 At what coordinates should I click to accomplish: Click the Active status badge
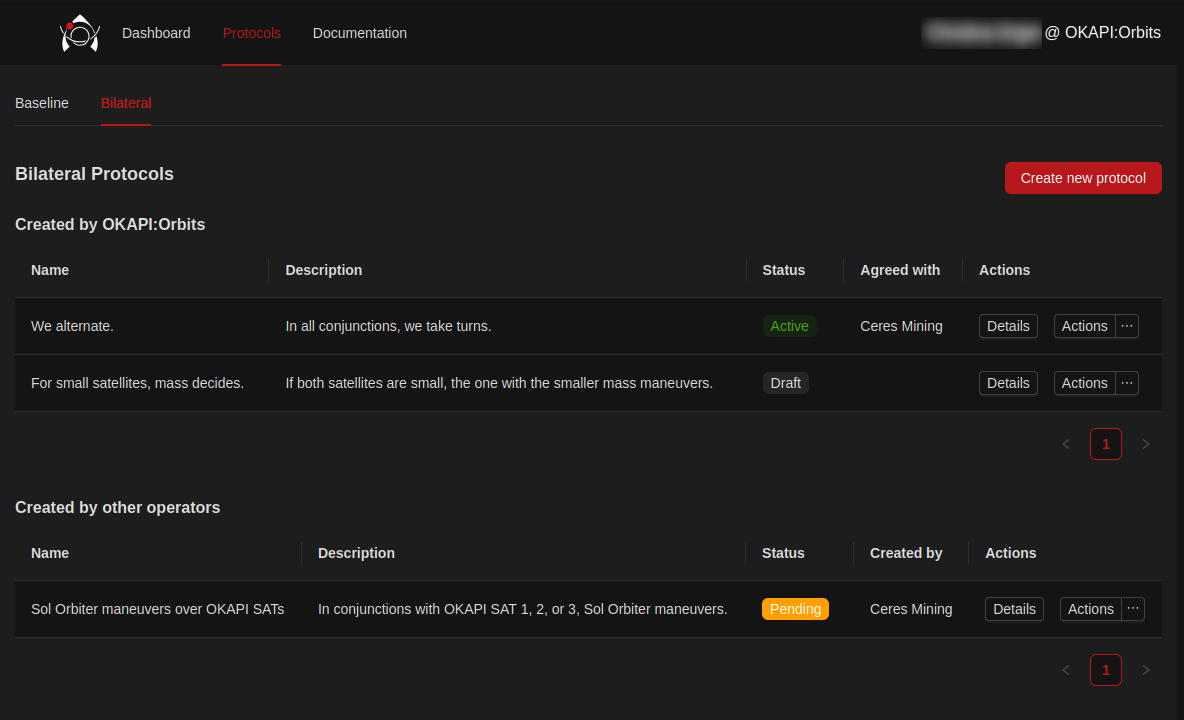tap(789, 326)
